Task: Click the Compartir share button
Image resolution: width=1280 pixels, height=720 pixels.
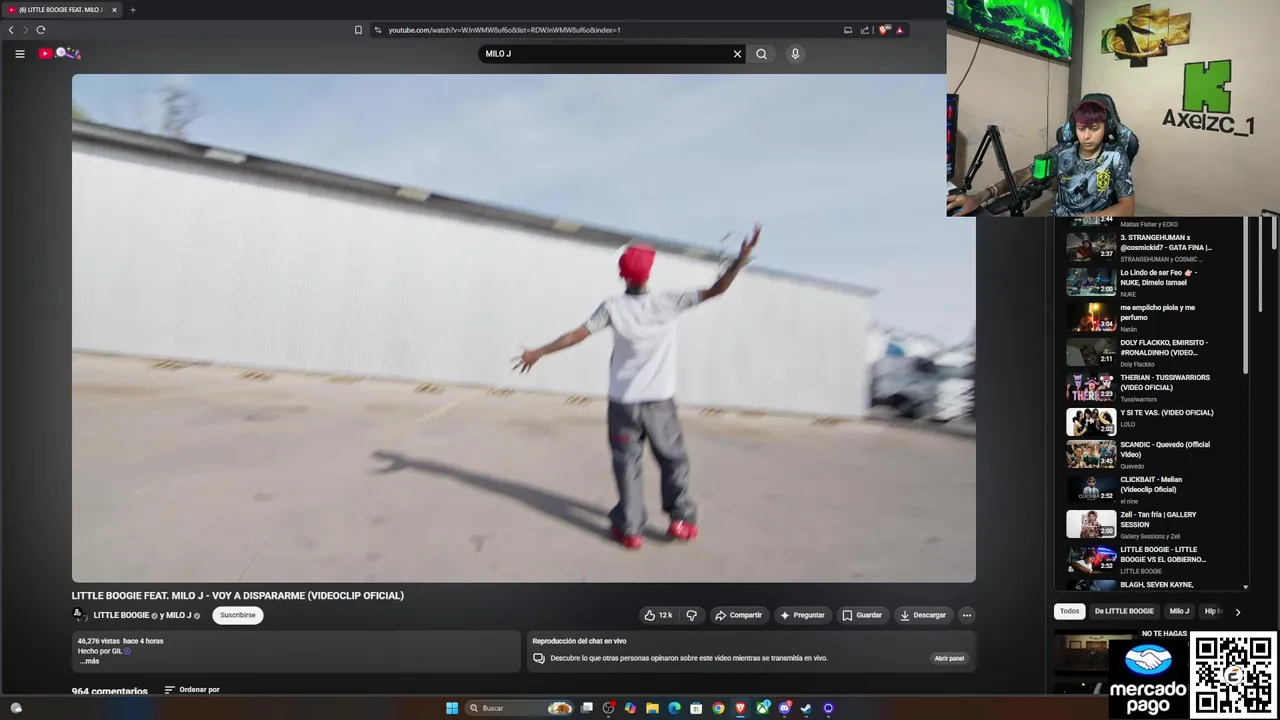Action: (738, 615)
